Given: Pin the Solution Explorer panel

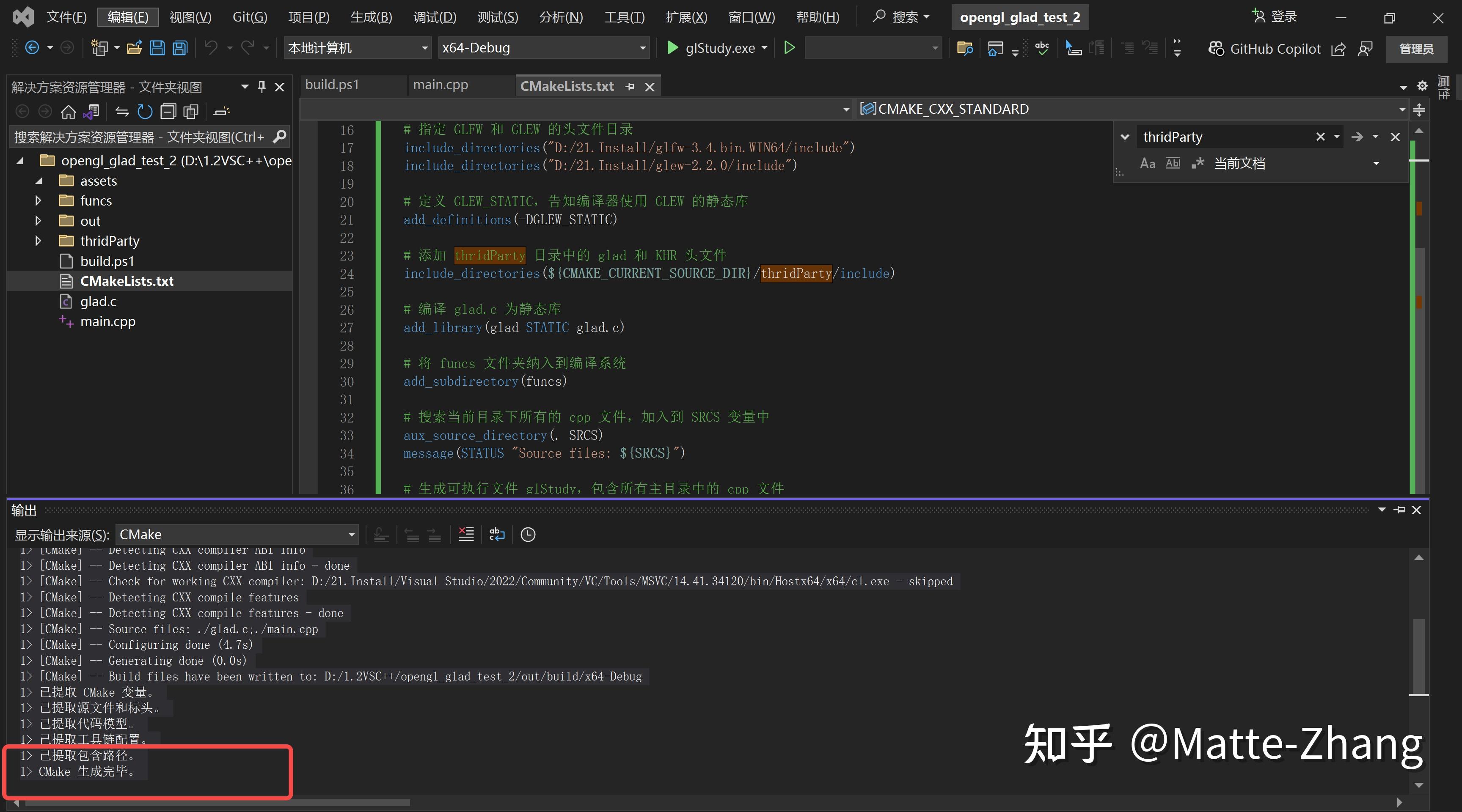Looking at the screenshot, I should tap(261, 87).
